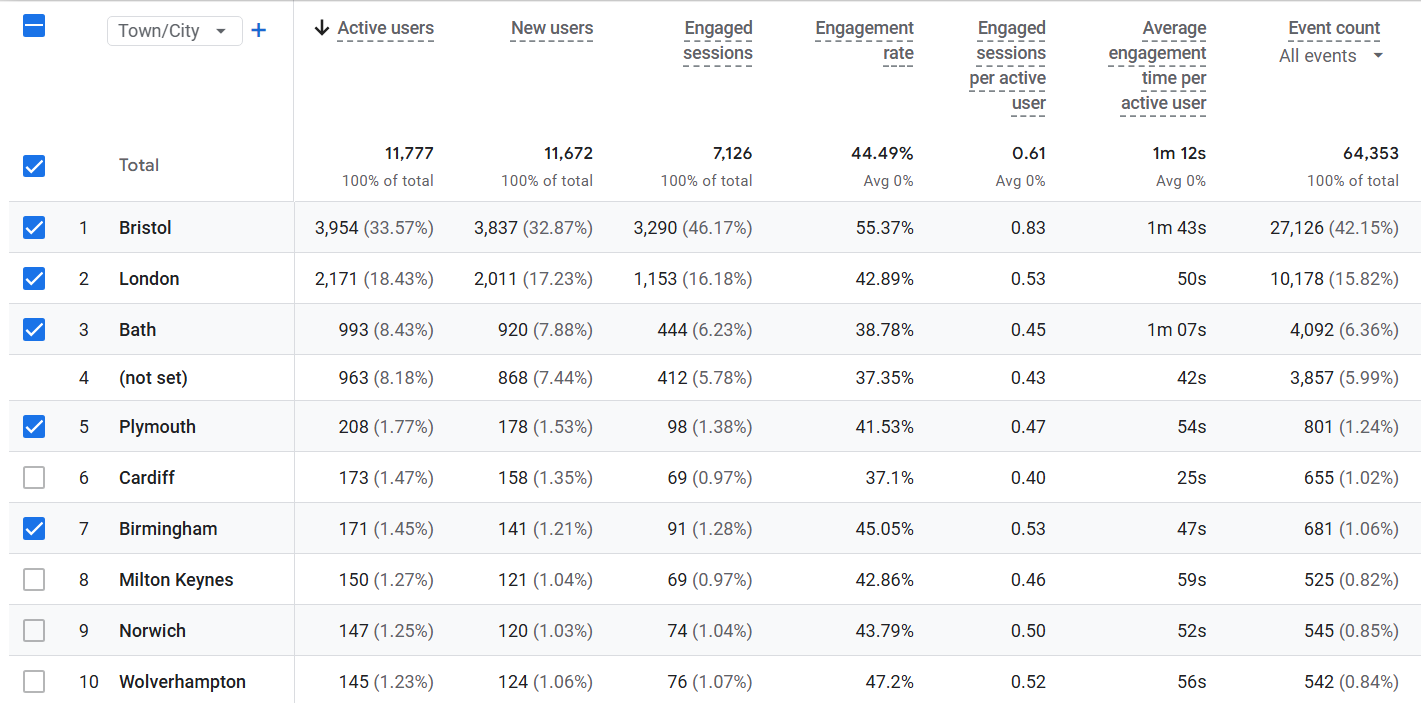Uncheck the Total row checkbox

[34, 165]
